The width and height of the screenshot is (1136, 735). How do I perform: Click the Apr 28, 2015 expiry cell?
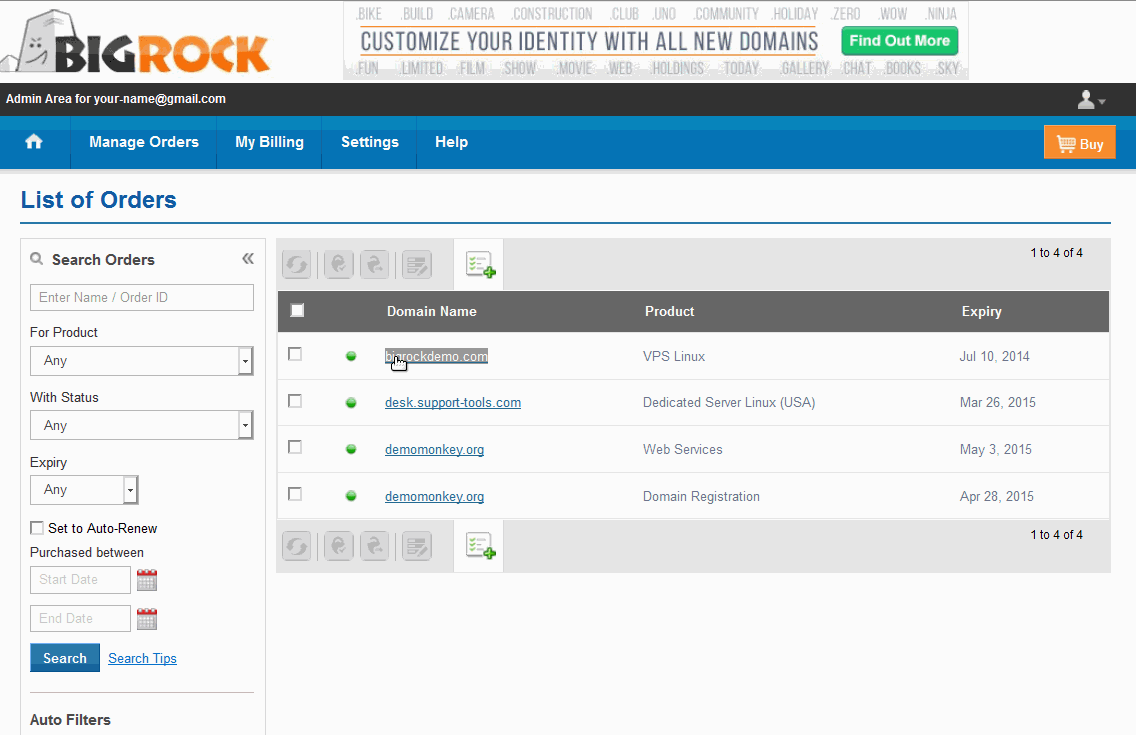(x=997, y=497)
